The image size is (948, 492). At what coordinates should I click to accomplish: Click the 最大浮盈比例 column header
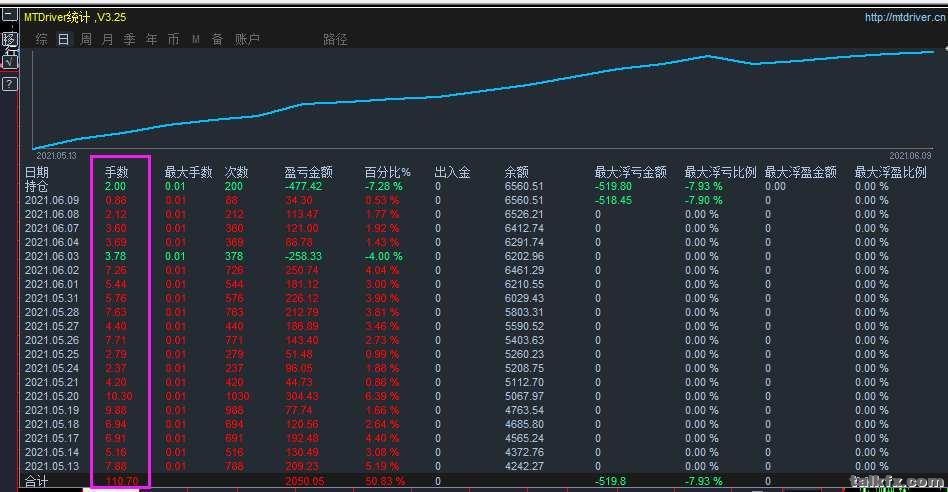tap(890, 172)
